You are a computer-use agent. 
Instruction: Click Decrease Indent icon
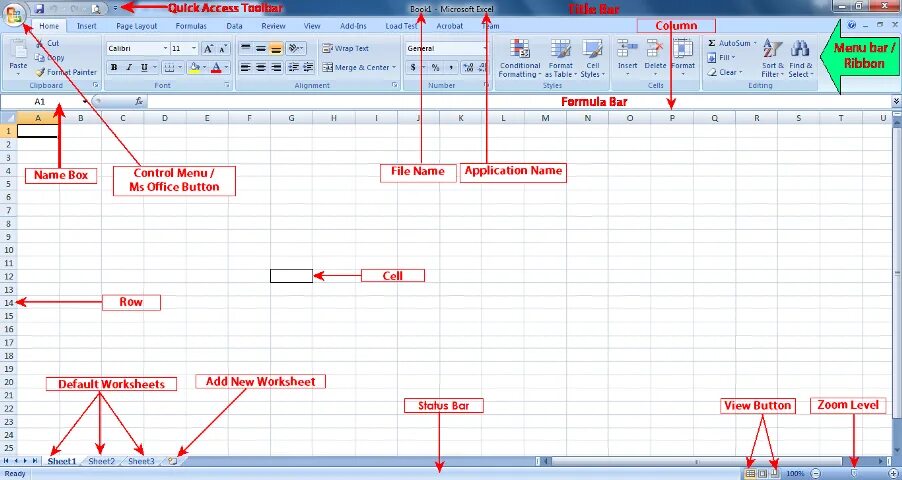[x=293, y=67]
